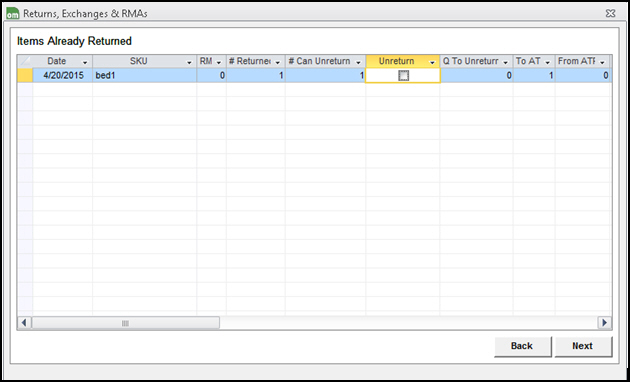630x382 pixels.
Task: Open the Unreturn column filter dropdown
Action: click(x=432, y=62)
